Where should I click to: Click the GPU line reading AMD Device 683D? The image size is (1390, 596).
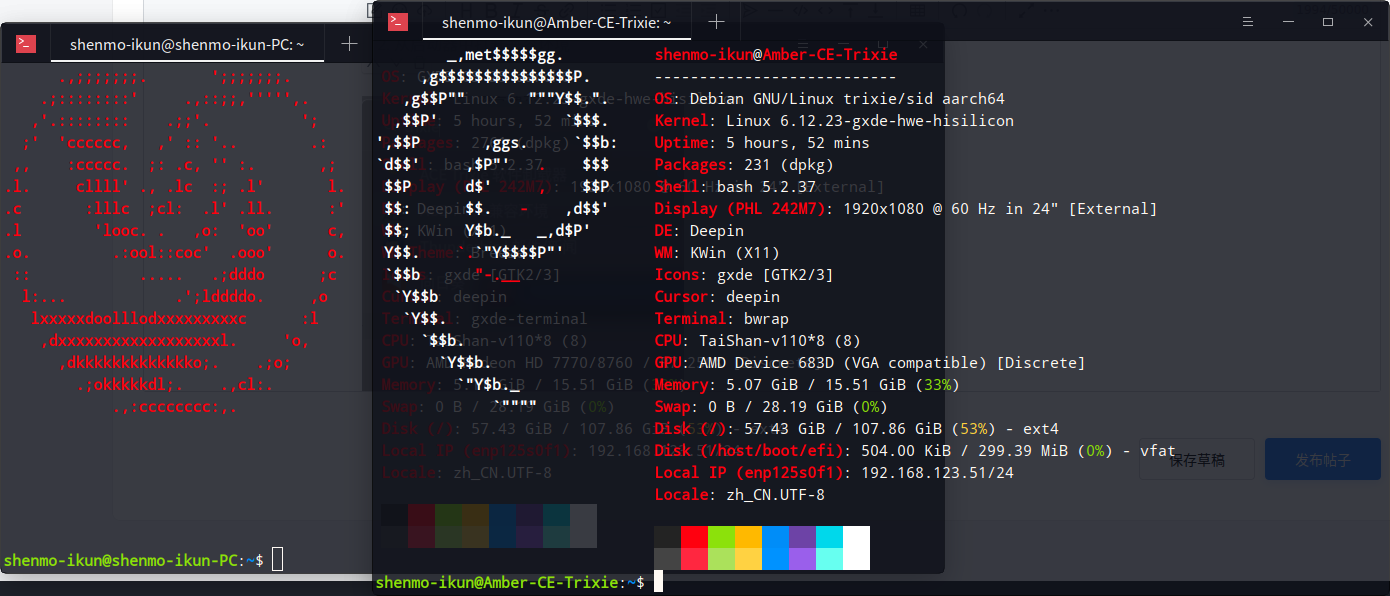coord(870,363)
